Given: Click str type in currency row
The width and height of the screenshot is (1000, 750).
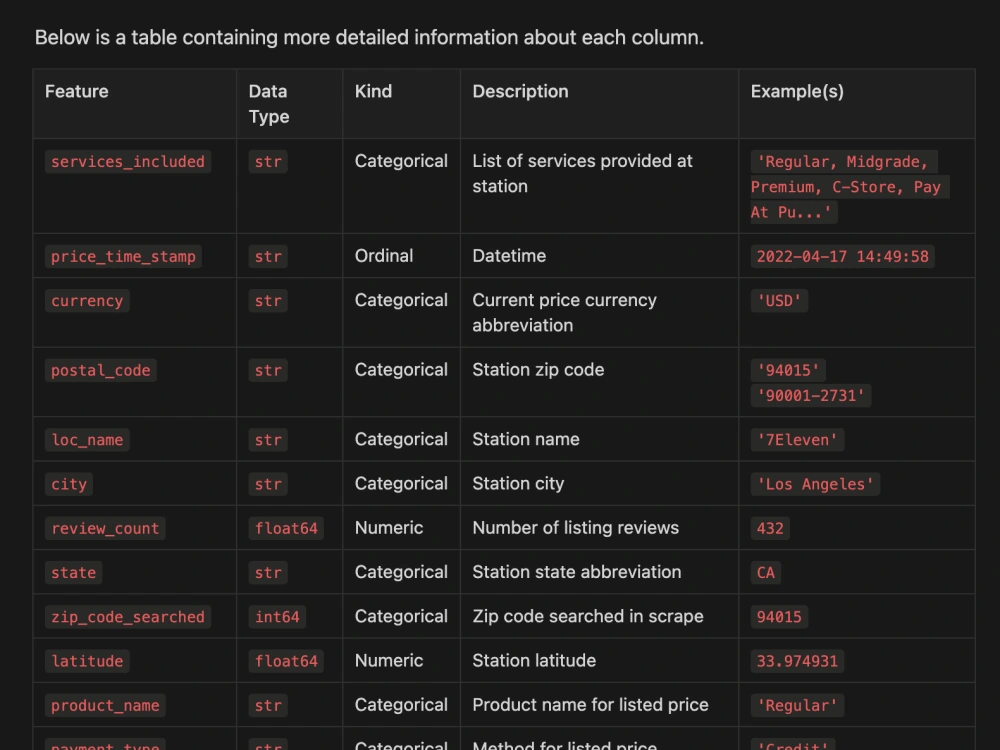Looking at the screenshot, I should click(x=268, y=300).
